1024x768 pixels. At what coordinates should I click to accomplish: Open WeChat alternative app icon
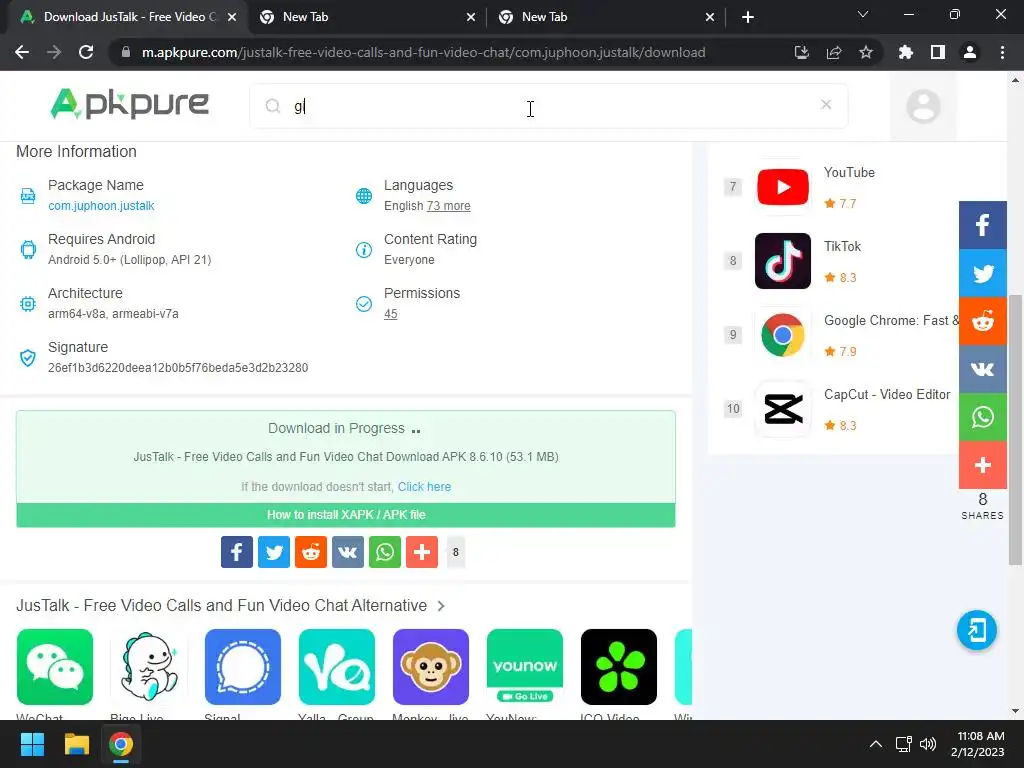point(55,667)
